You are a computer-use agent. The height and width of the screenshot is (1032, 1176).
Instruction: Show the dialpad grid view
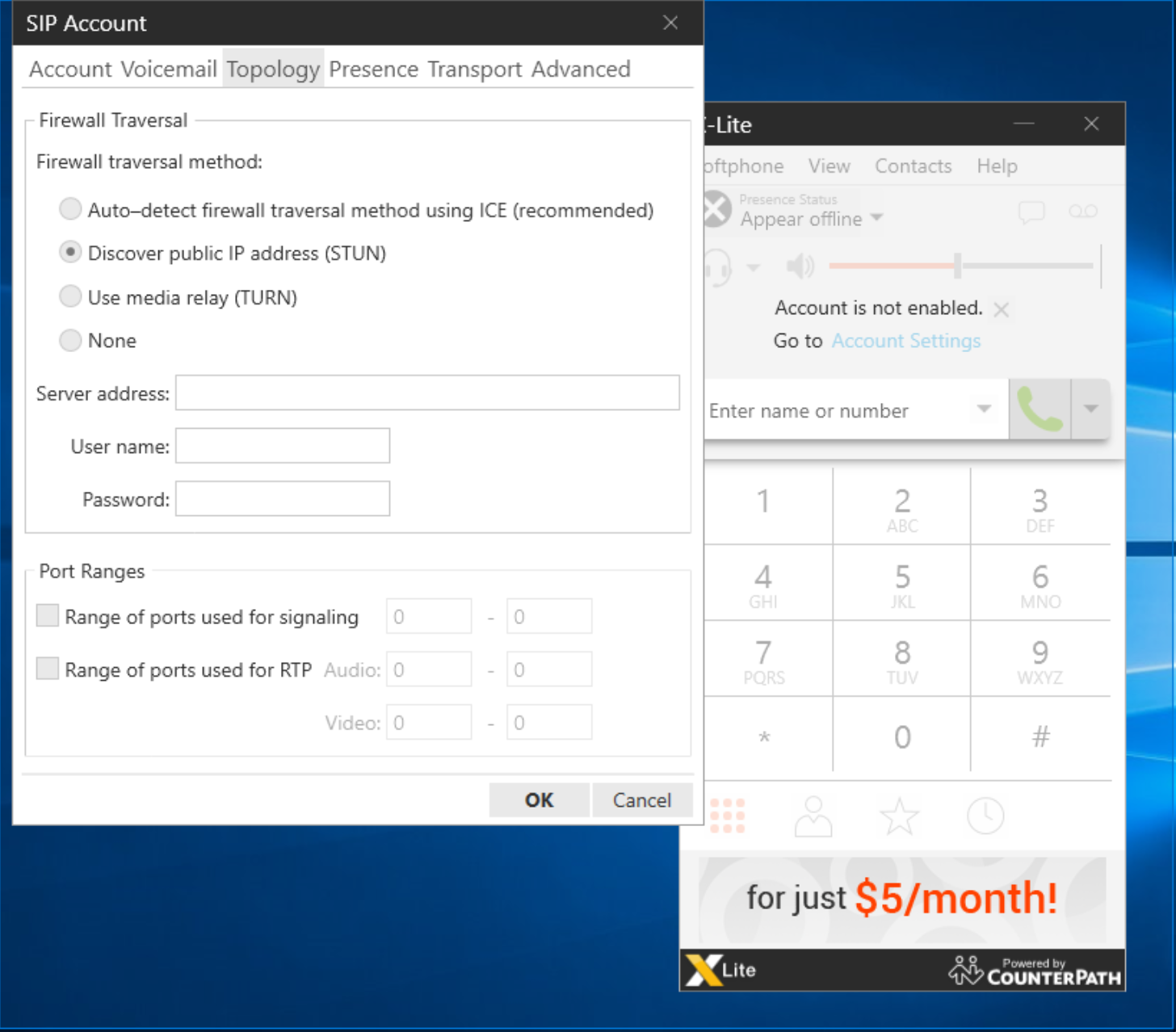(x=727, y=816)
